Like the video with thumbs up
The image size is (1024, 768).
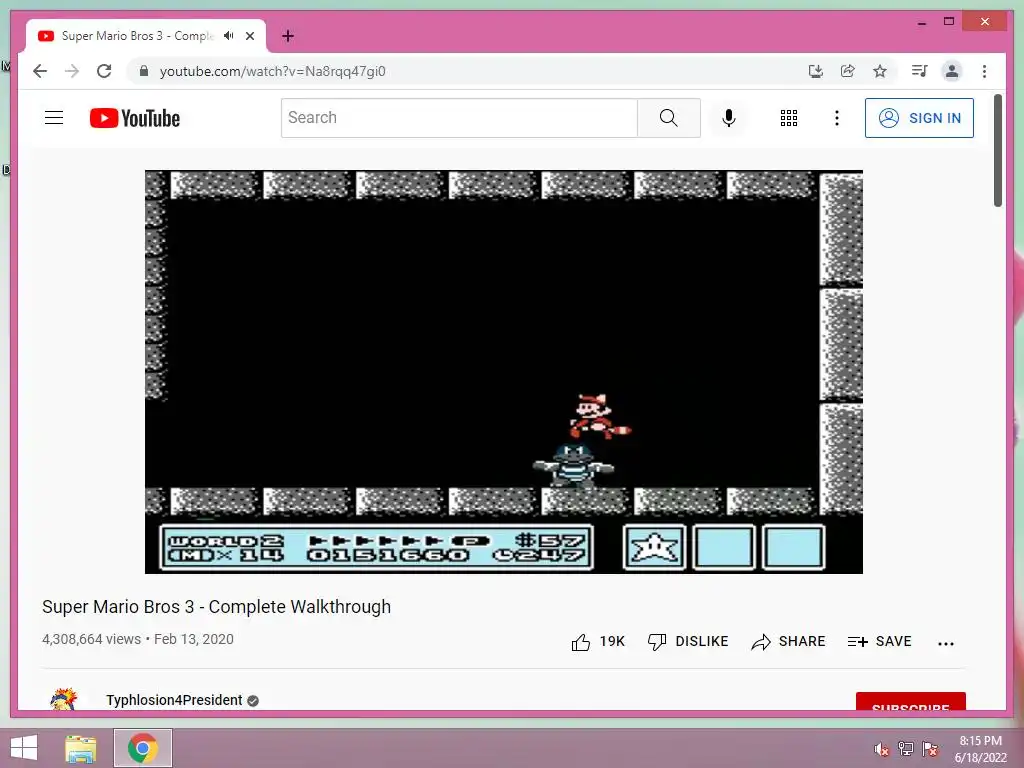point(598,642)
